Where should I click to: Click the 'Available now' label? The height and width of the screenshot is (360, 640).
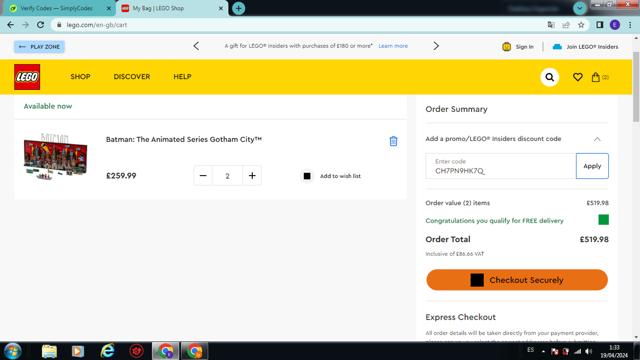48,106
